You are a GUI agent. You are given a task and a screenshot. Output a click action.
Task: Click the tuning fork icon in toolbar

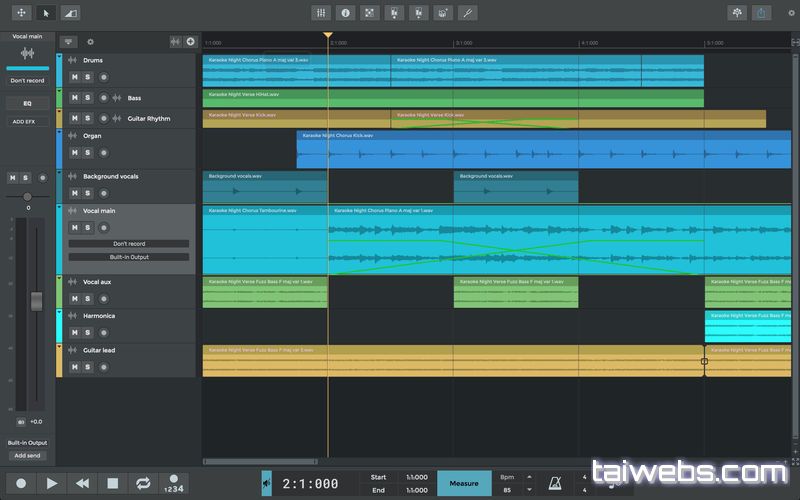[467, 13]
